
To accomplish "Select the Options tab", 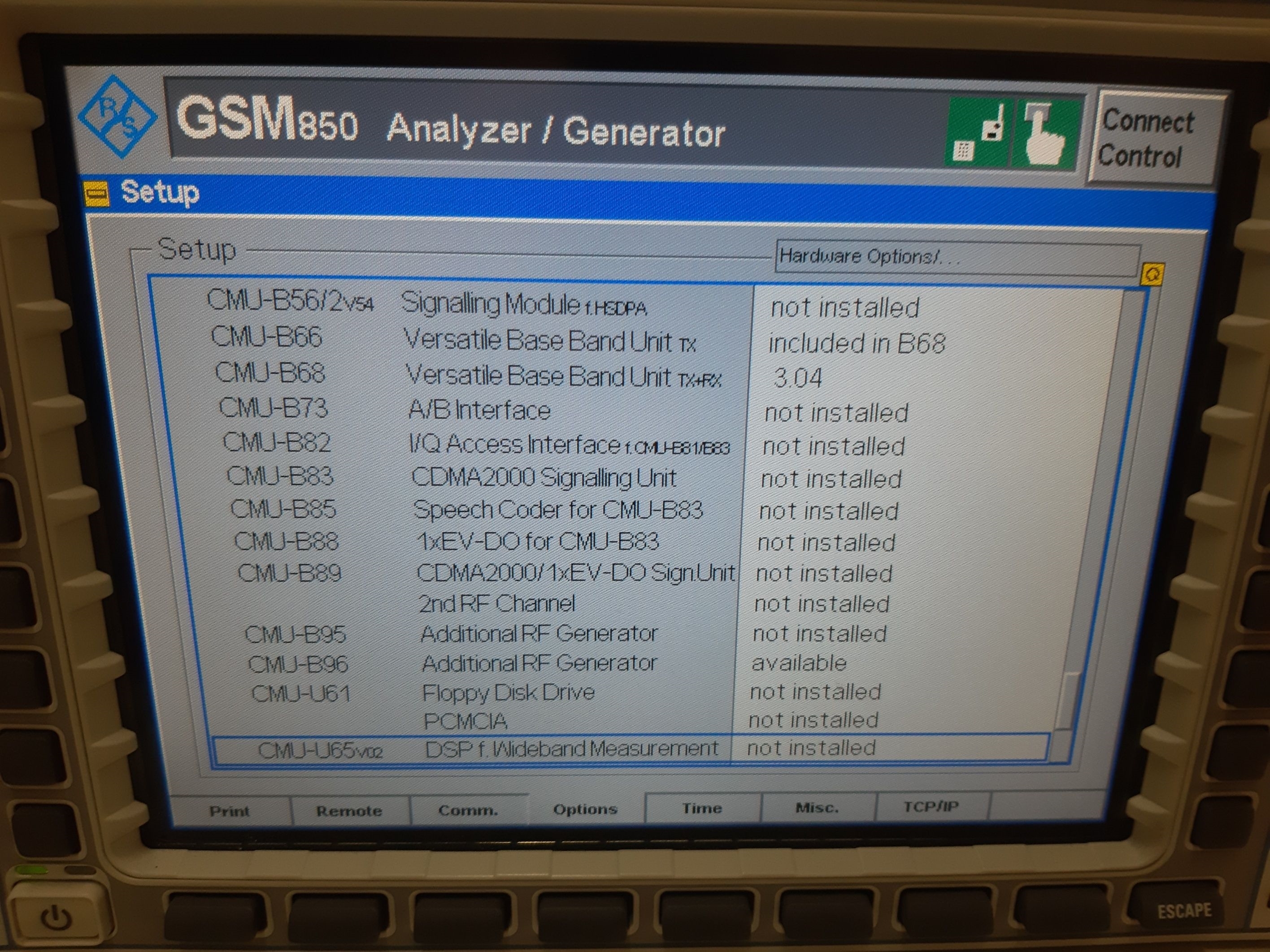I will point(585,809).
